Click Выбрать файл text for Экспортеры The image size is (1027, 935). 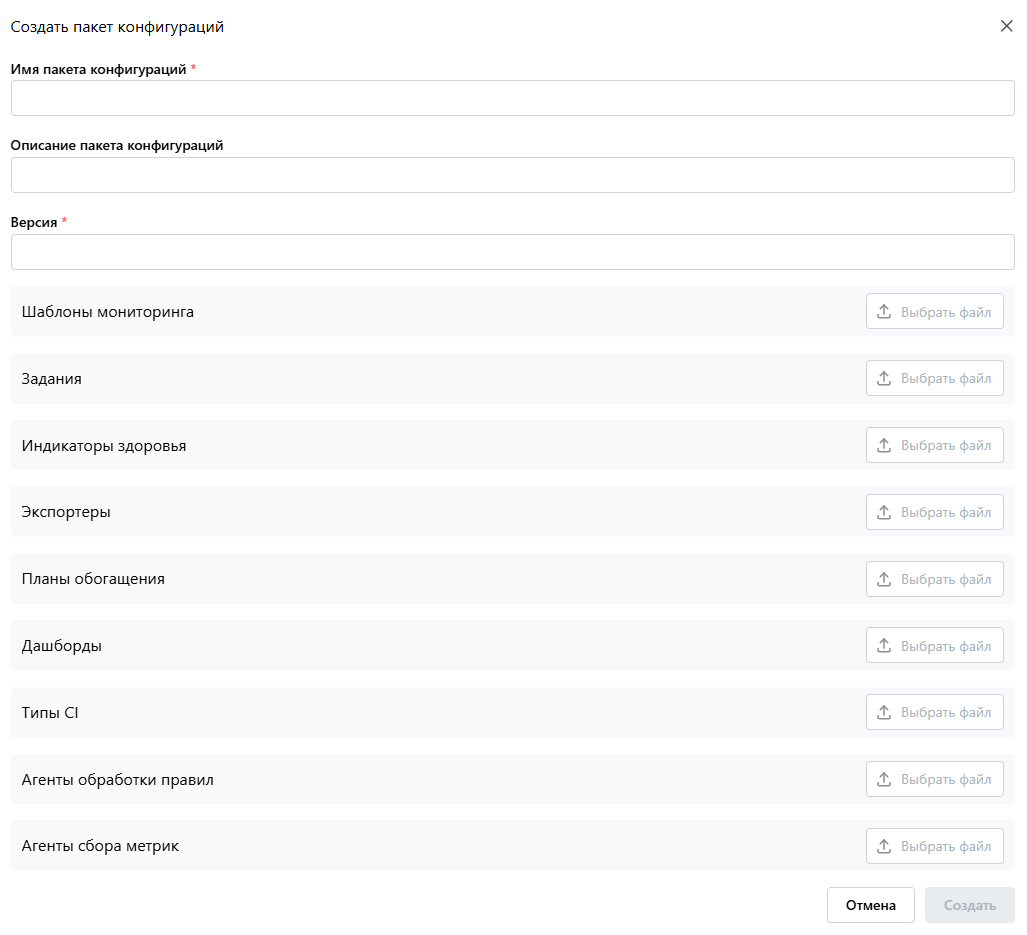click(x=946, y=512)
